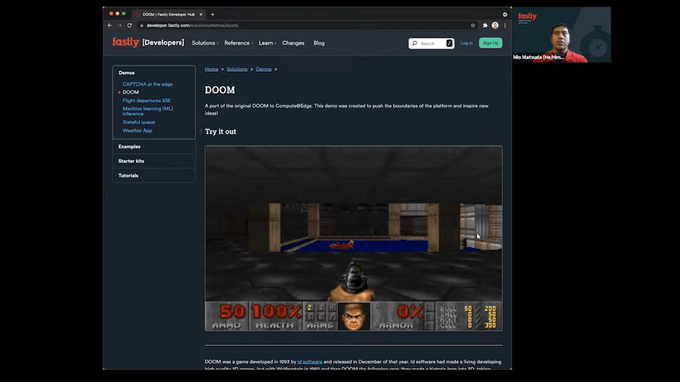Viewport: 680px width, 382px height.
Task: Open the Chrome profile avatar
Action: point(495,25)
